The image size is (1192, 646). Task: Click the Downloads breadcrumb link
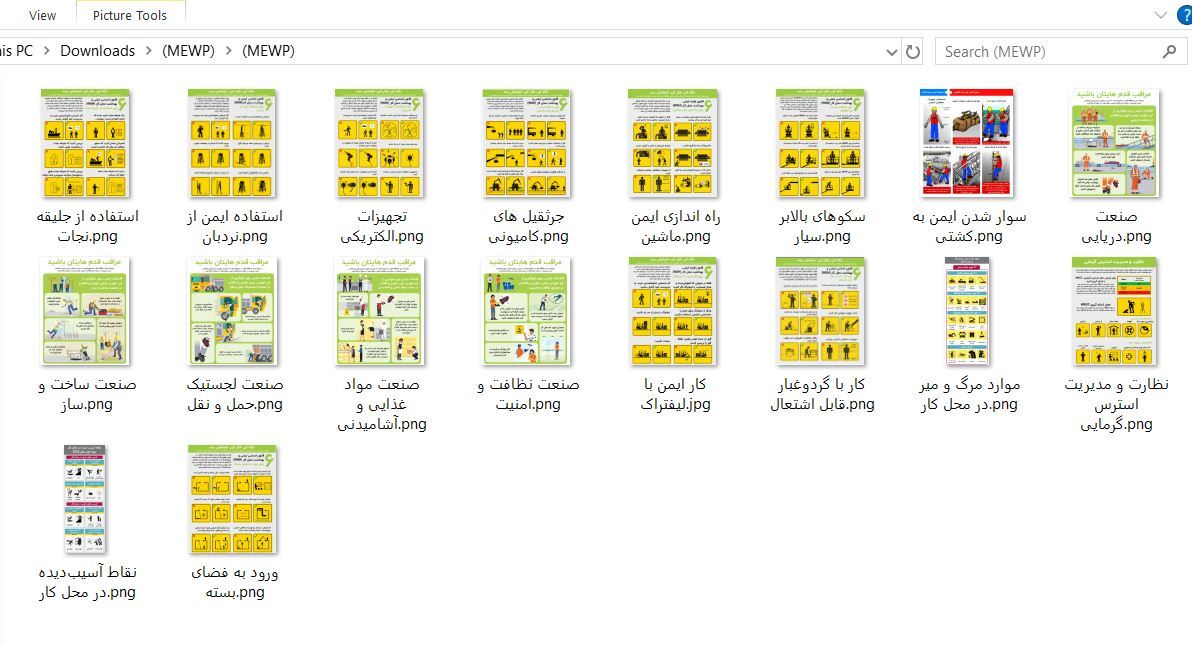click(97, 51)
